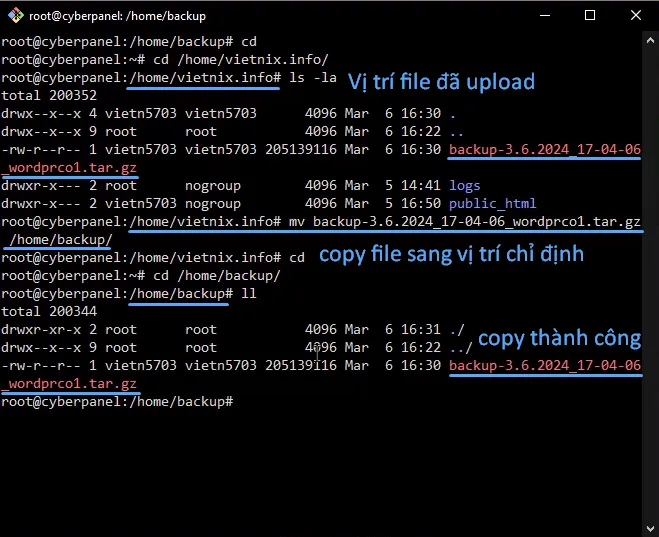Maximize the terminal window
The image size is (659, 537).
click(x=590, y=15)
